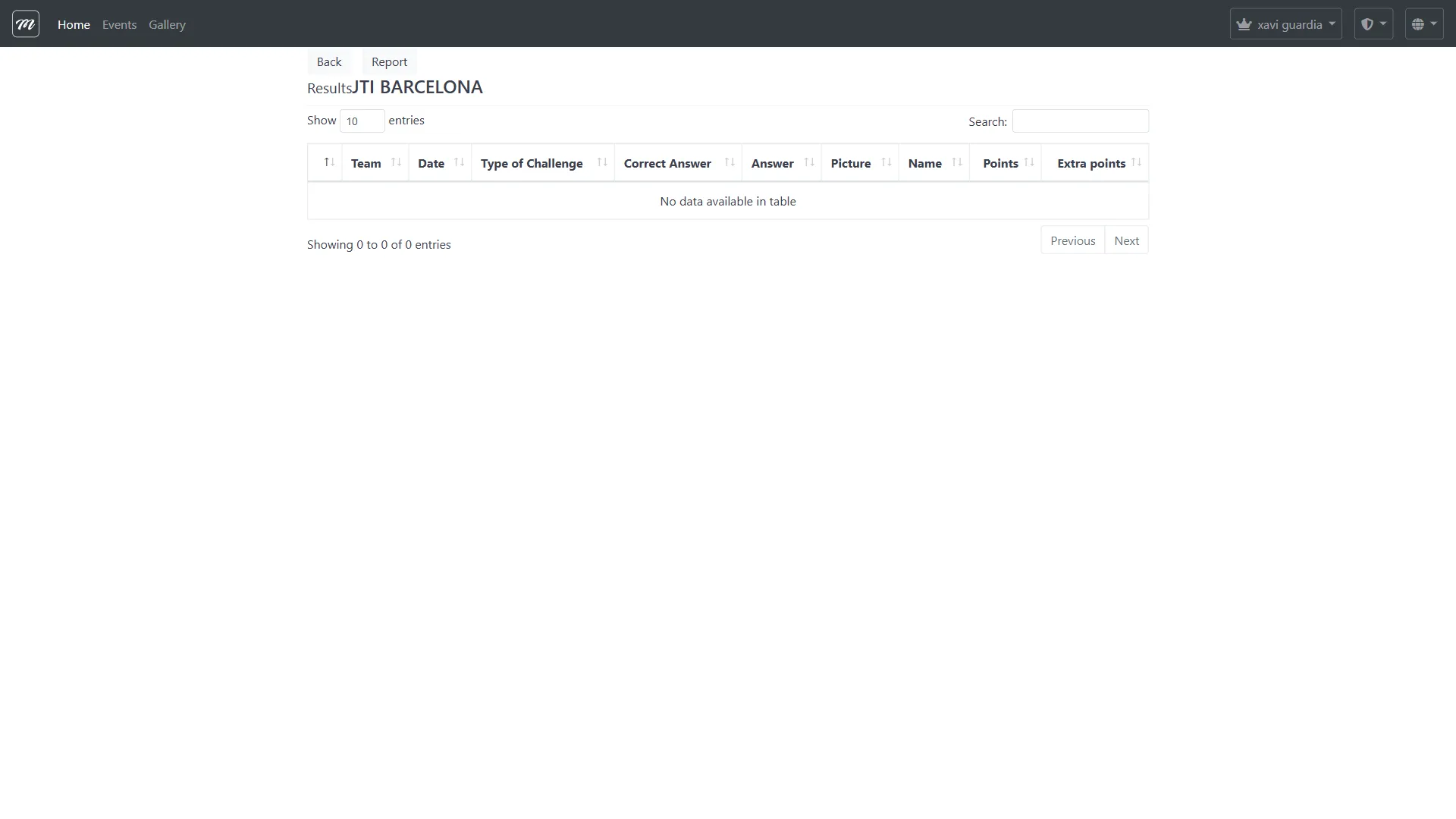1456x819 pixels.
Task: Open the shield icon dropdown
Action: pos(1373,24)
